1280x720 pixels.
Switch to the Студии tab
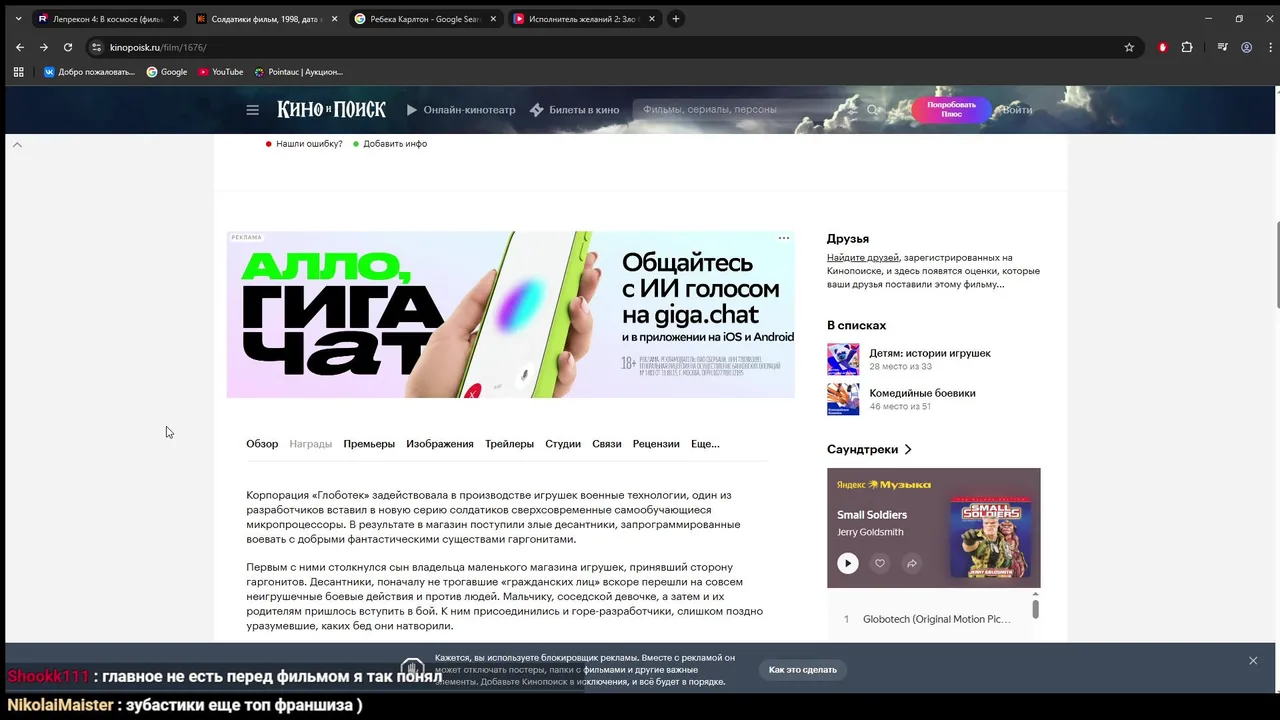pyautogui.click(x=563, y=444)
